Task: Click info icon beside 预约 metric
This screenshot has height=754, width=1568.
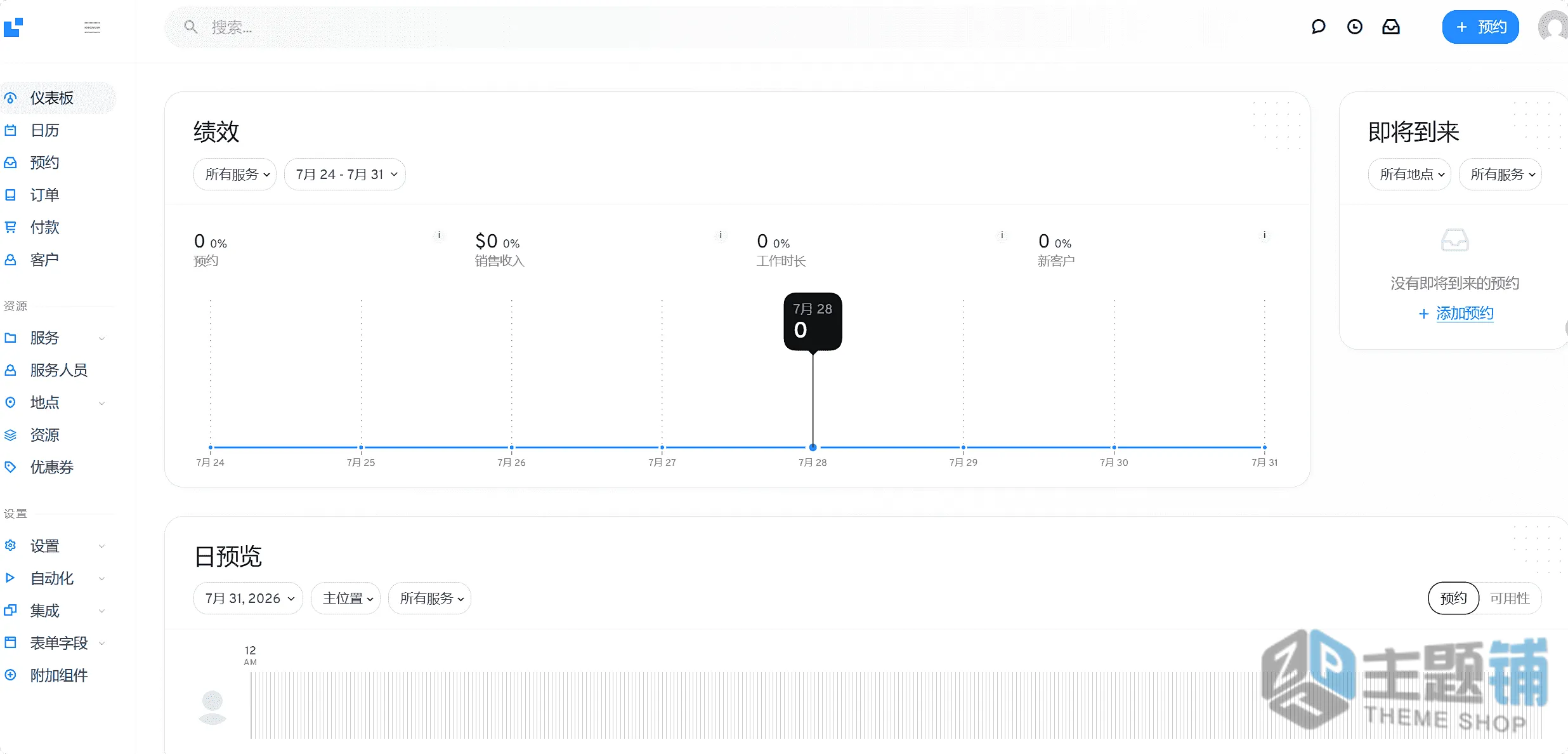Action: tap(439, 235)
